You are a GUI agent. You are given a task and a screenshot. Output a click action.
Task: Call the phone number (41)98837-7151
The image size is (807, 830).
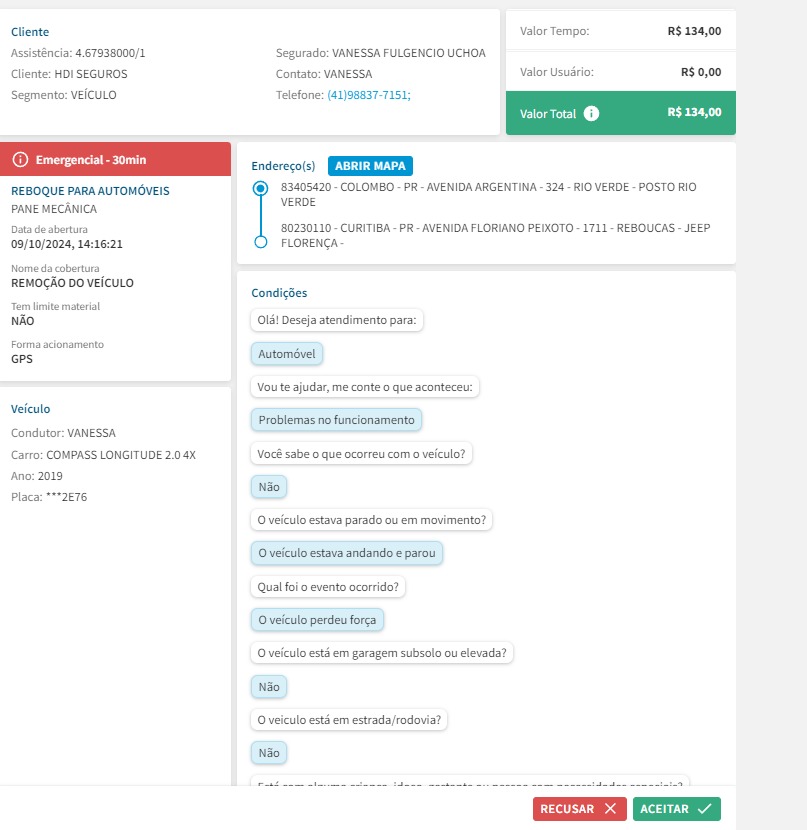pos(368,95)
